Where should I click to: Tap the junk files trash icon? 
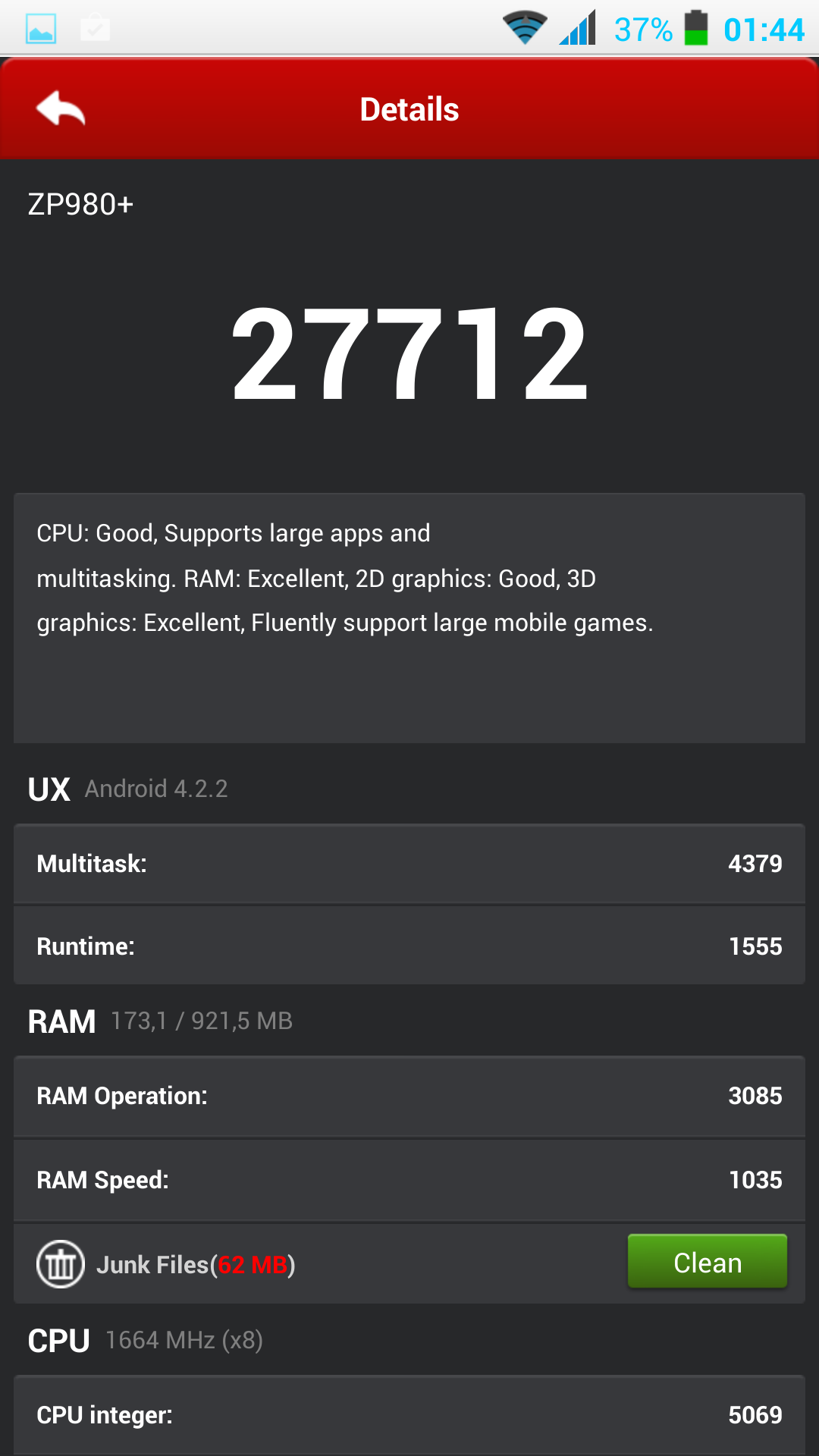pos(61,1263)
